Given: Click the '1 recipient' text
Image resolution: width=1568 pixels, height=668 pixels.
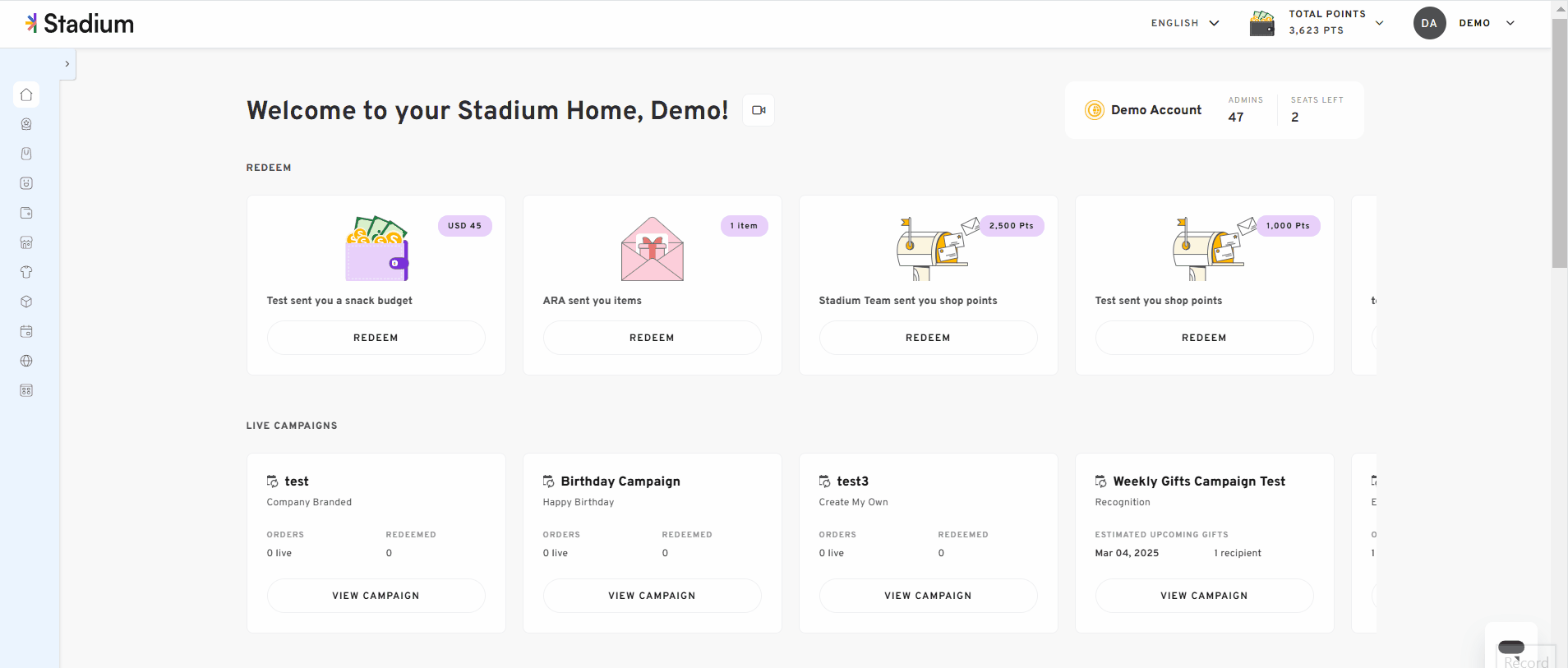Looking at the screenshot, I should coord(1238,553).
